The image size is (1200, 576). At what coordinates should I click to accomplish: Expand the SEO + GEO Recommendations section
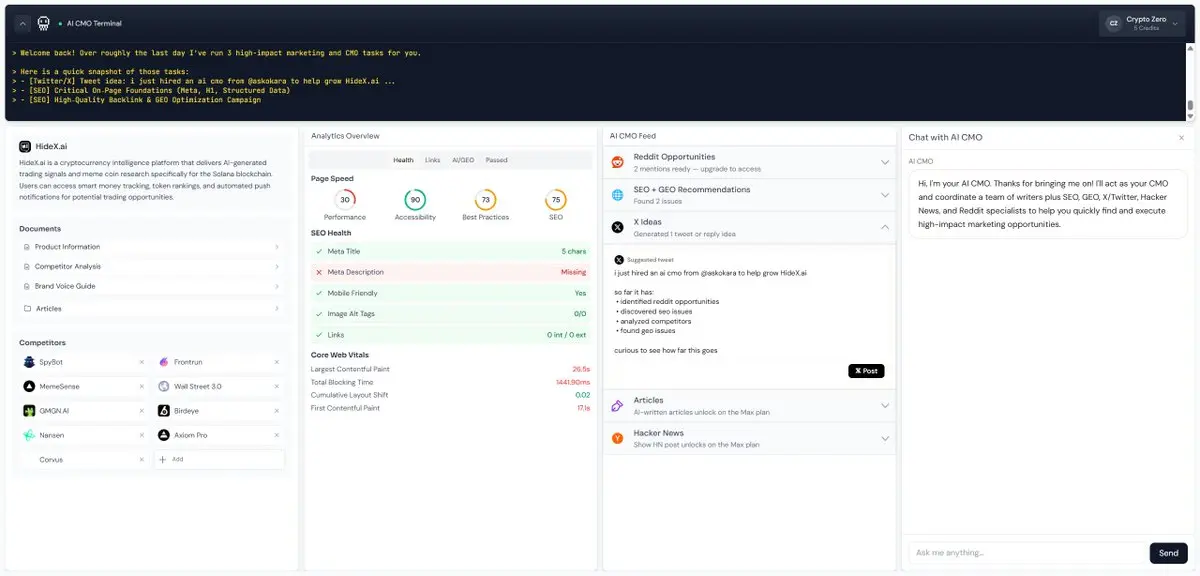click(x=884, y=195)
